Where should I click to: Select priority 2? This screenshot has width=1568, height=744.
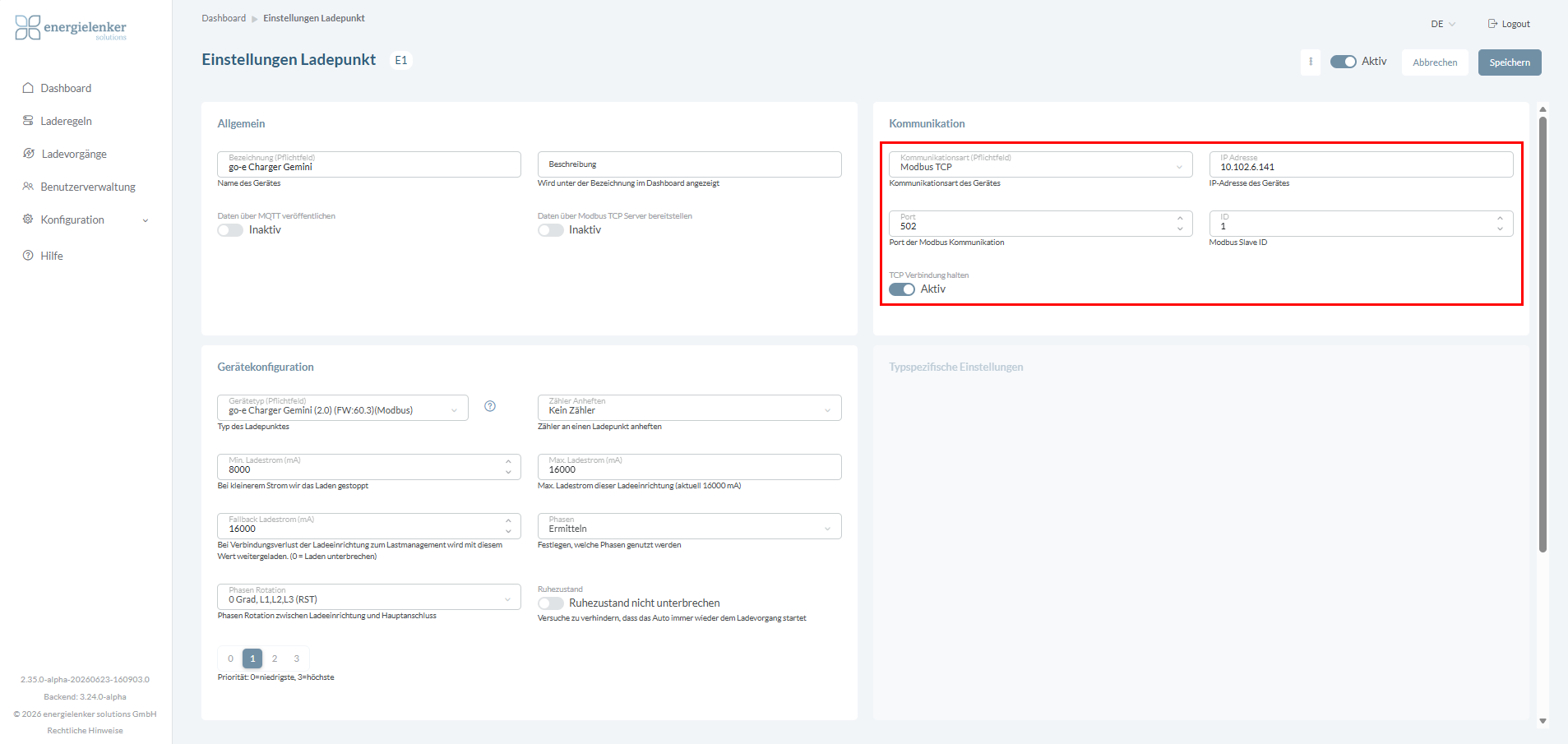(x=275, y=659)
